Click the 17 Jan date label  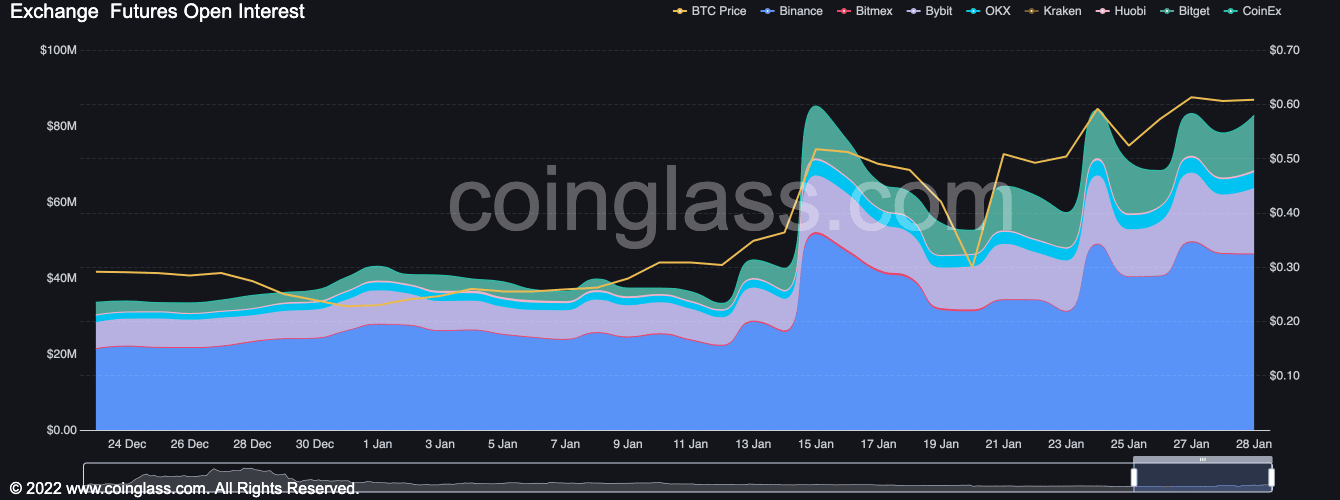click(x=878, y=444)
